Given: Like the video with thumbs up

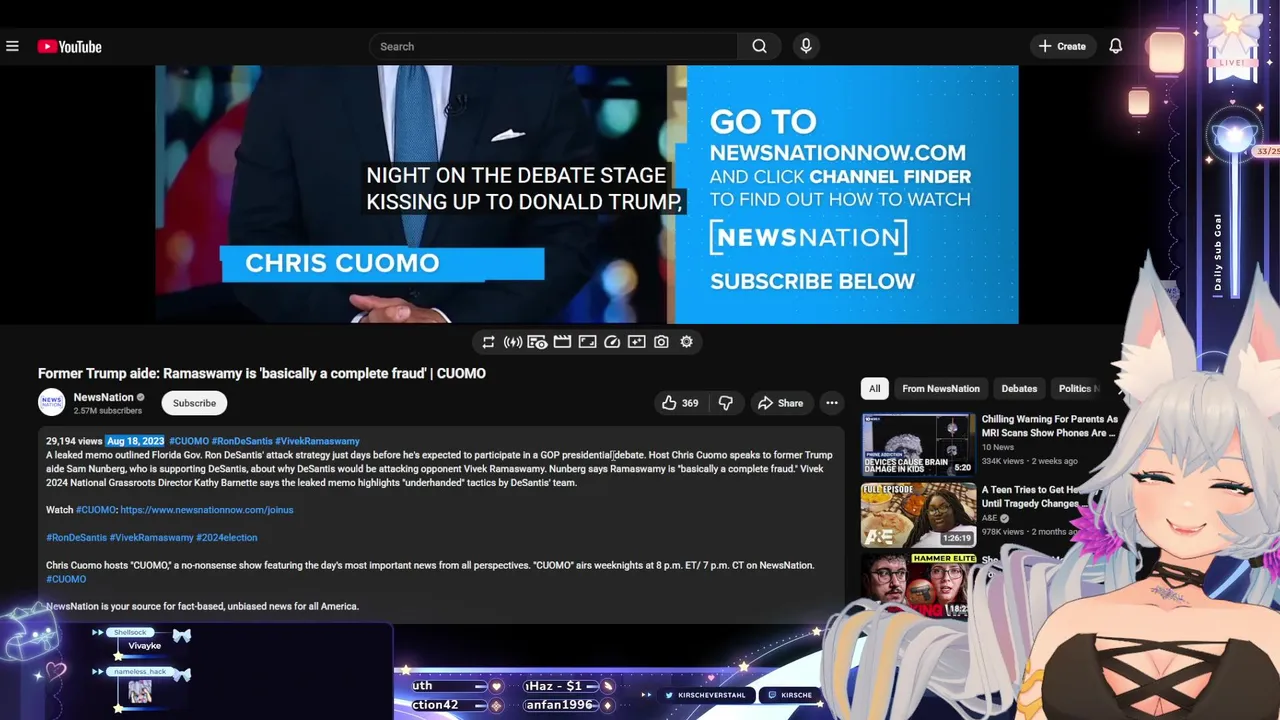Looking at the screenshot, I should tap(680, 403).
